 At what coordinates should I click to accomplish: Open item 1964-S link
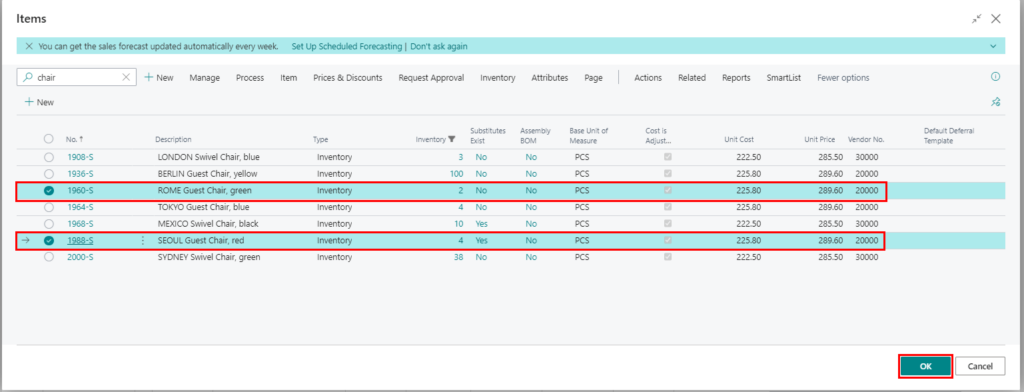pos(80,207)
